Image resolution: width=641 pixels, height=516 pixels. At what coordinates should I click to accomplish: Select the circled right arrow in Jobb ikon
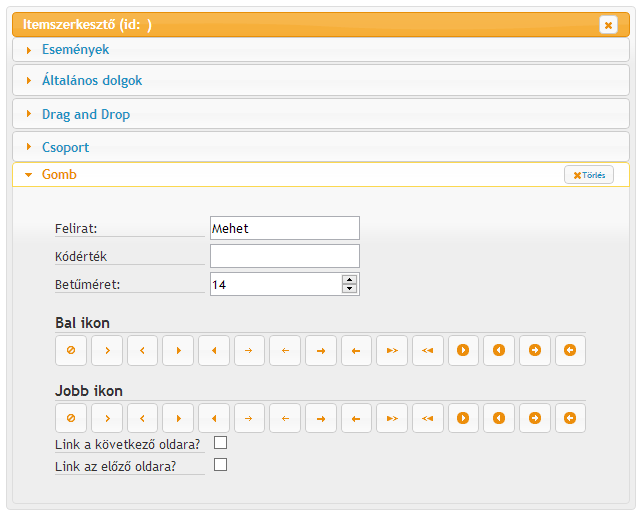(x=535, y=418)
